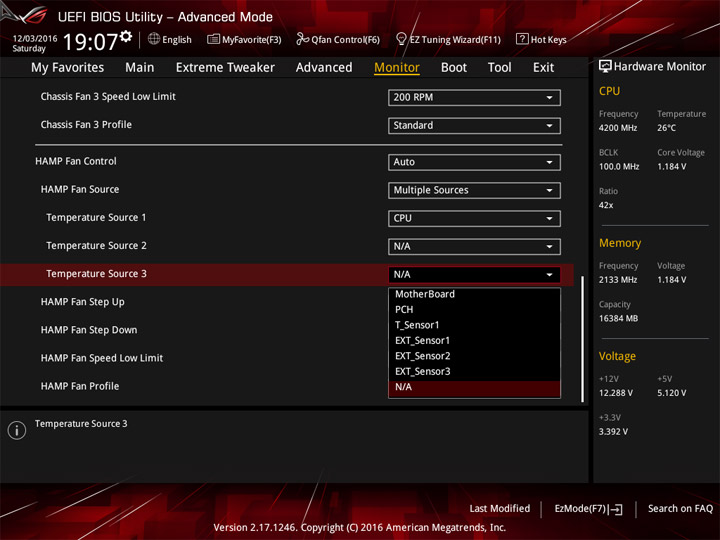Open the Main tab
The image size is (720, 540).
[x=140, y=68]
